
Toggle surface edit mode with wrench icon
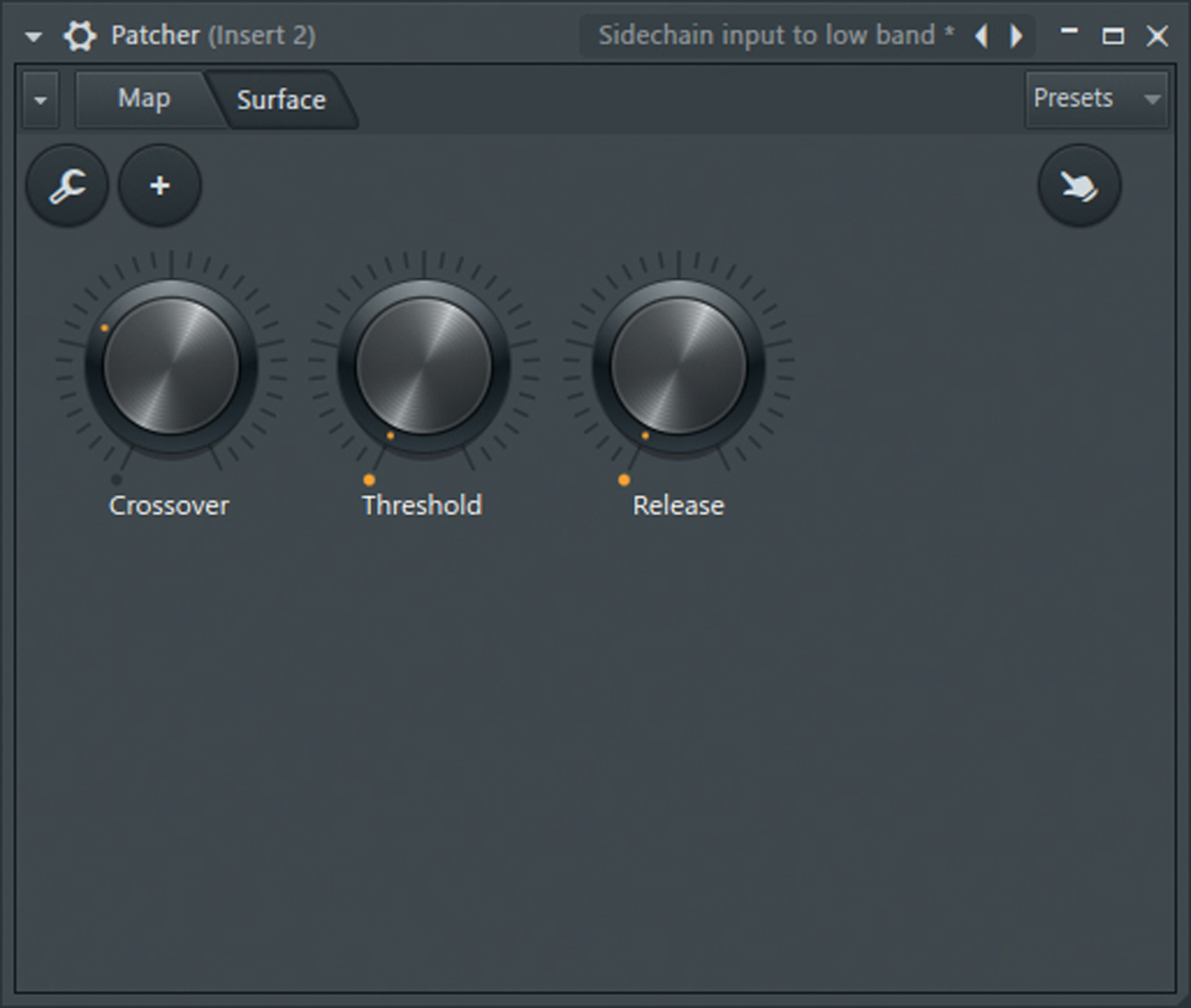(x=67, y=186)
